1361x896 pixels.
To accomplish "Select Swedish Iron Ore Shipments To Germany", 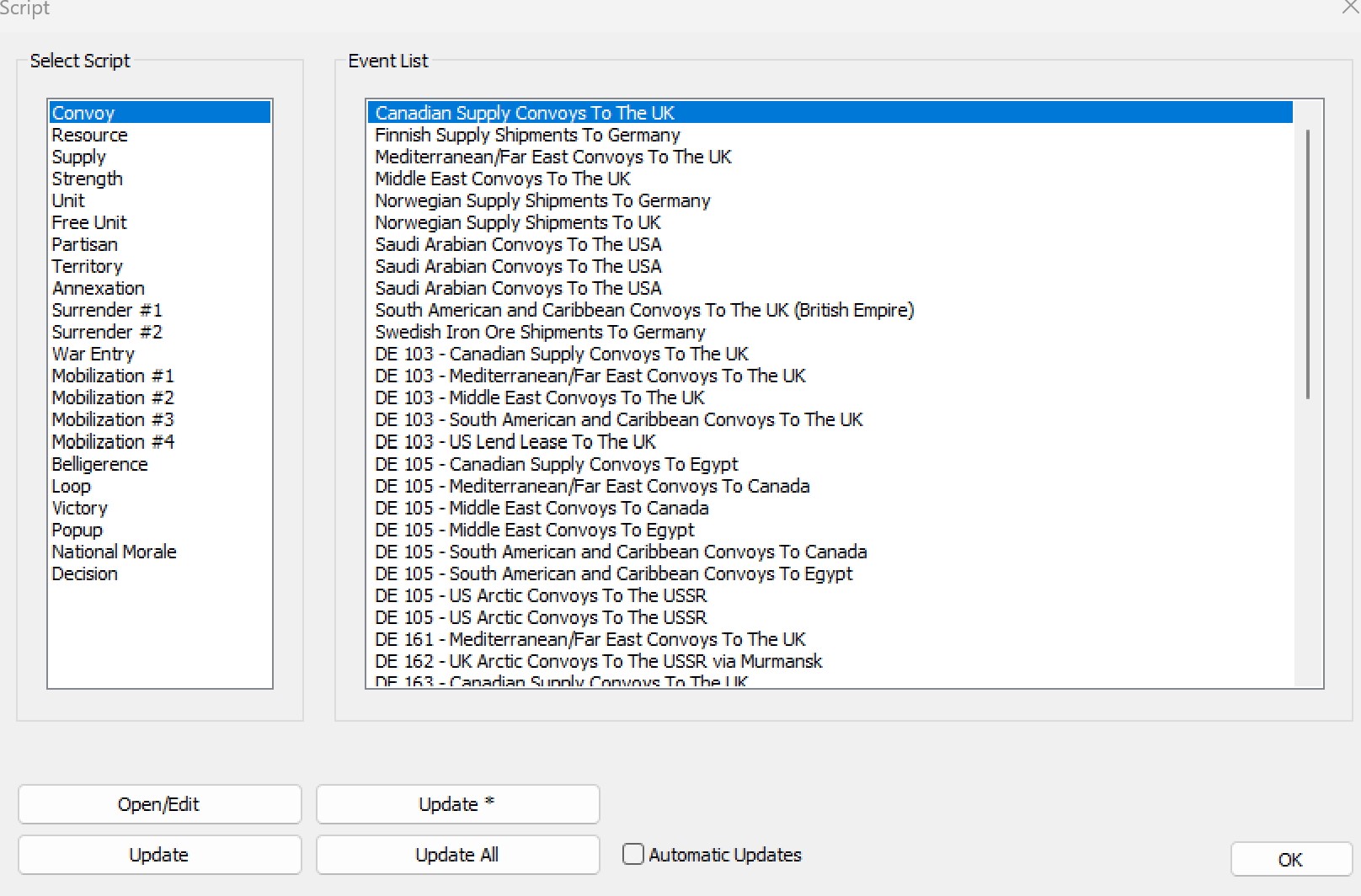I will pos(540,332).
